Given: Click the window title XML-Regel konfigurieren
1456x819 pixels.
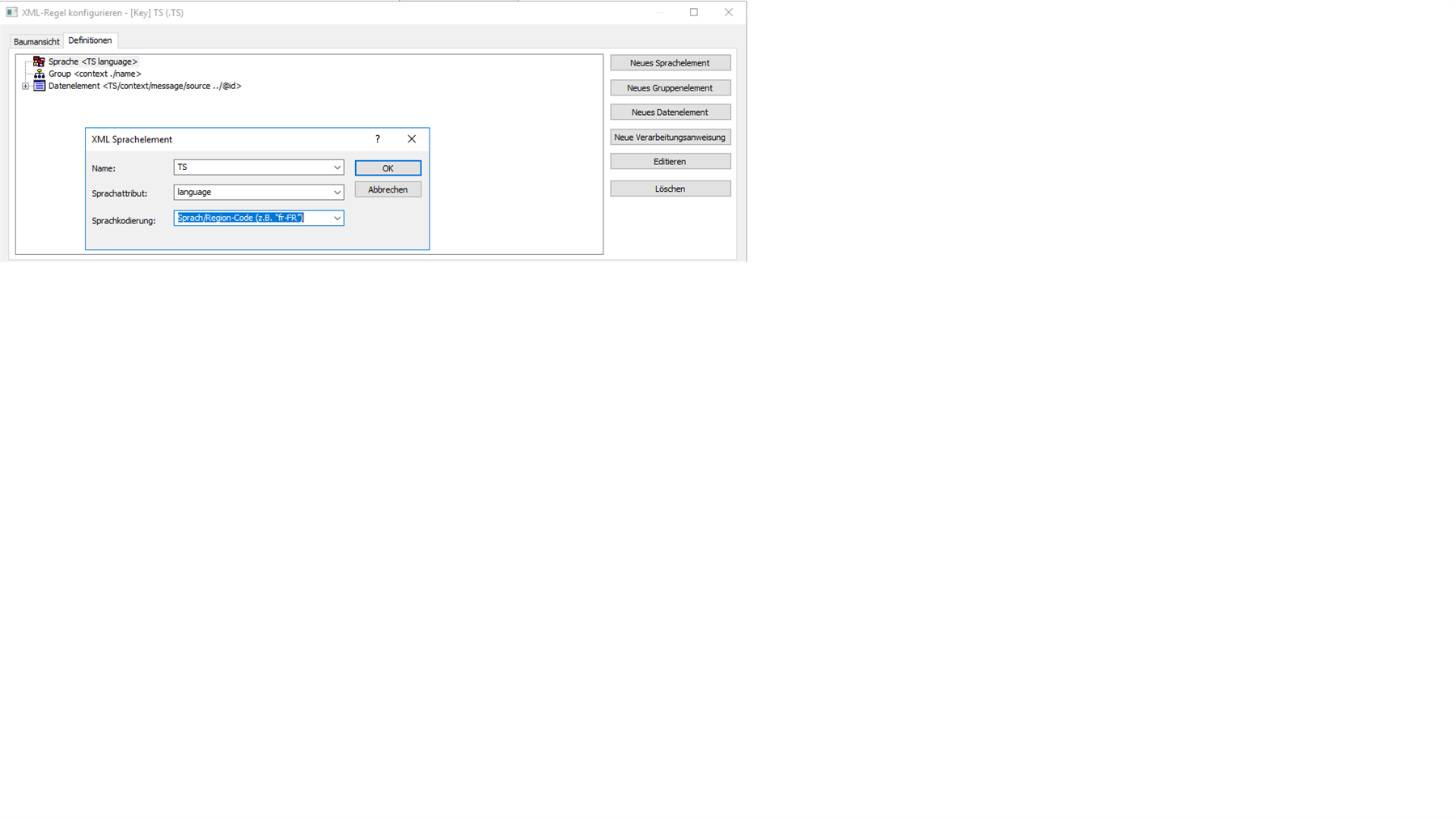Looking at the screenshot, I should click(103, 13).
